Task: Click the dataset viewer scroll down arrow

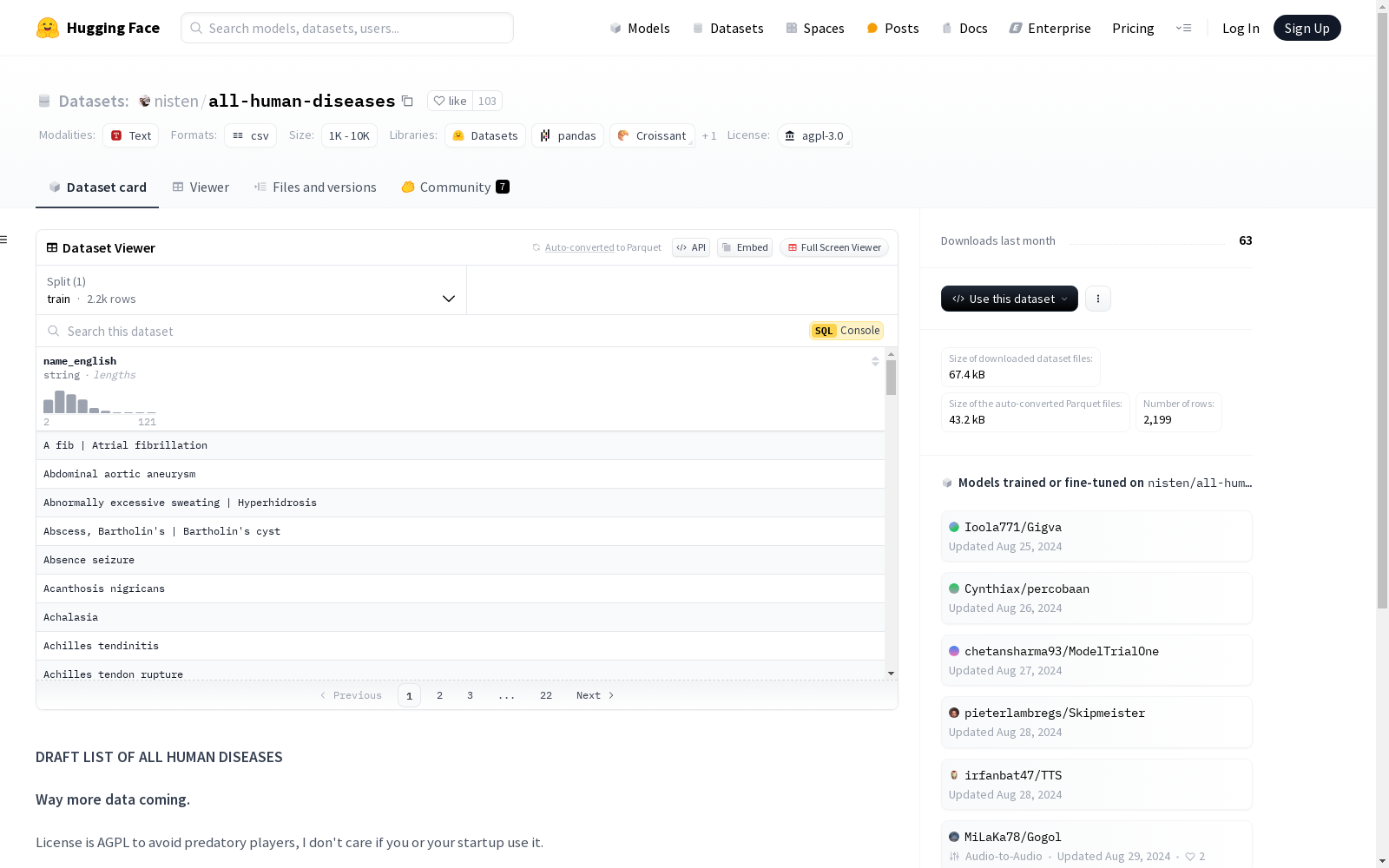Action: (891, 674)
